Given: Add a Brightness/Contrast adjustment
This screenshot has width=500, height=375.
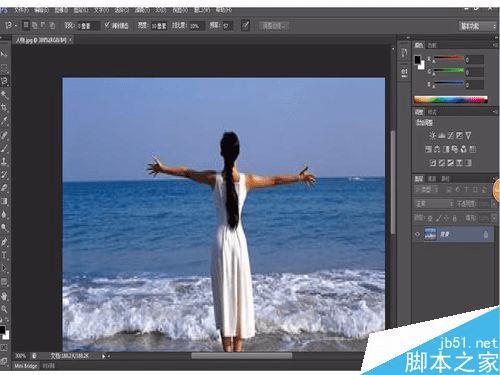Looking at the screenshot, I should pyautogui.click(x=432, y=135).
